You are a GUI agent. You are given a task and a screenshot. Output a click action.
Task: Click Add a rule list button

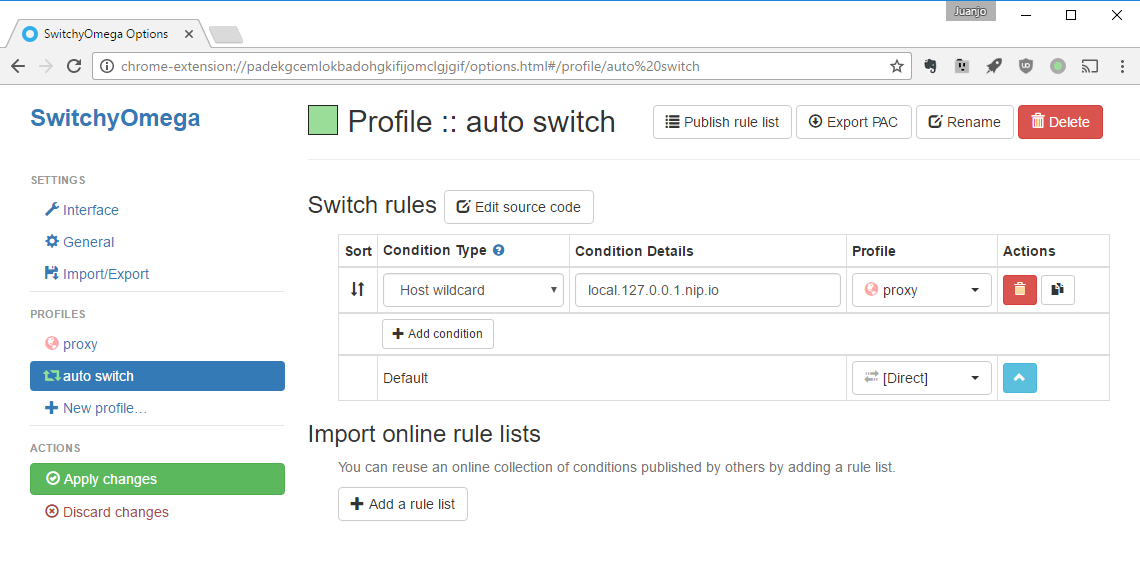click(x=403, y=504)
